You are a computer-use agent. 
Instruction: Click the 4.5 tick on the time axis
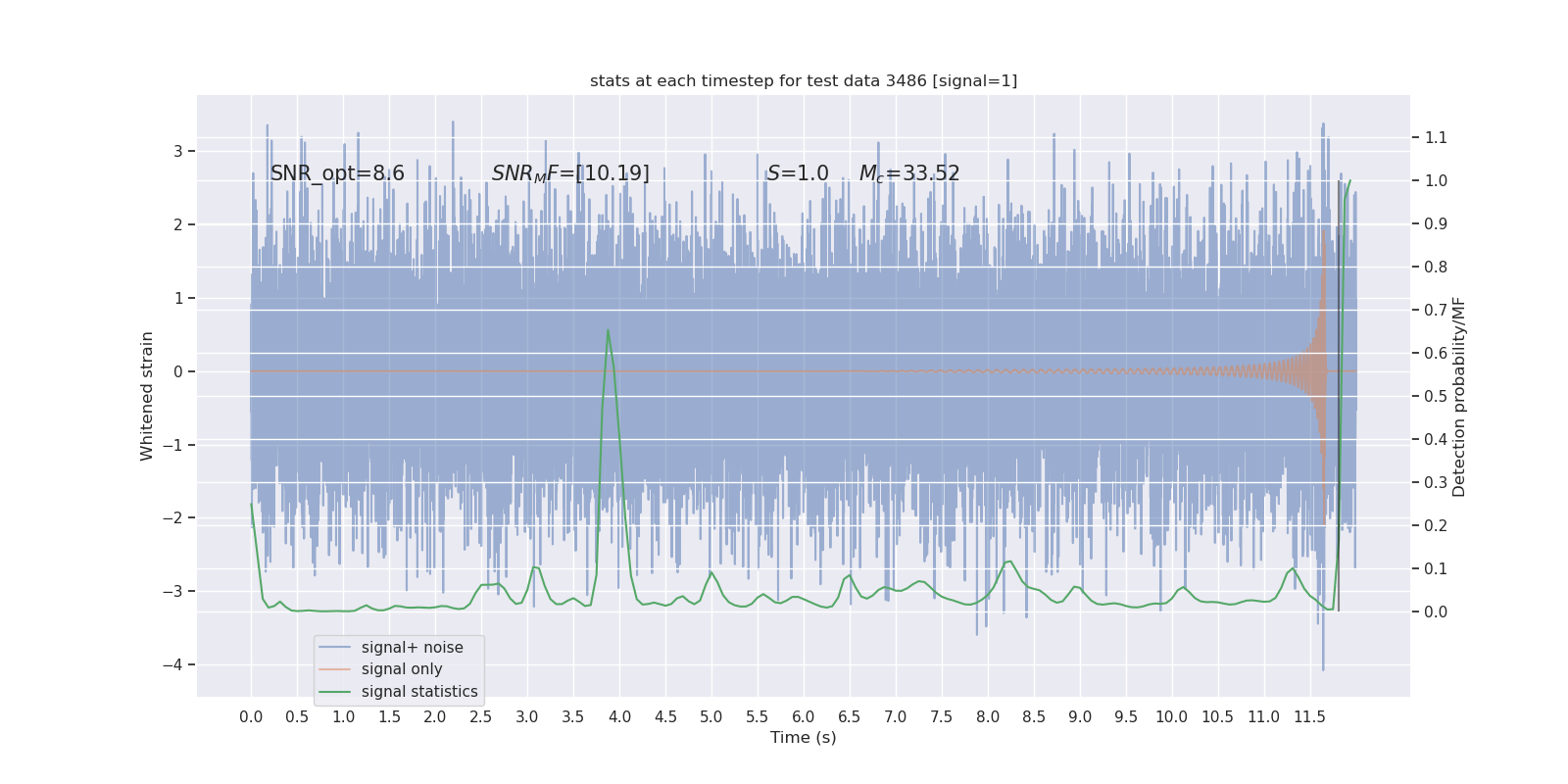click(665, 716)
